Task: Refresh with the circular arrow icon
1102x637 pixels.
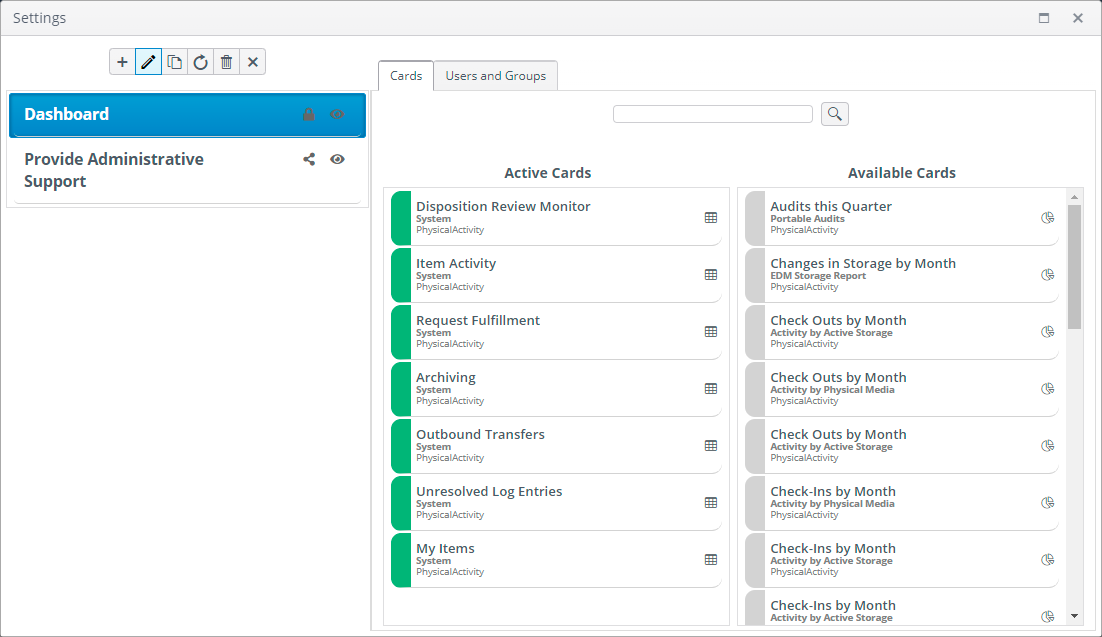Action: click(200, 62)
